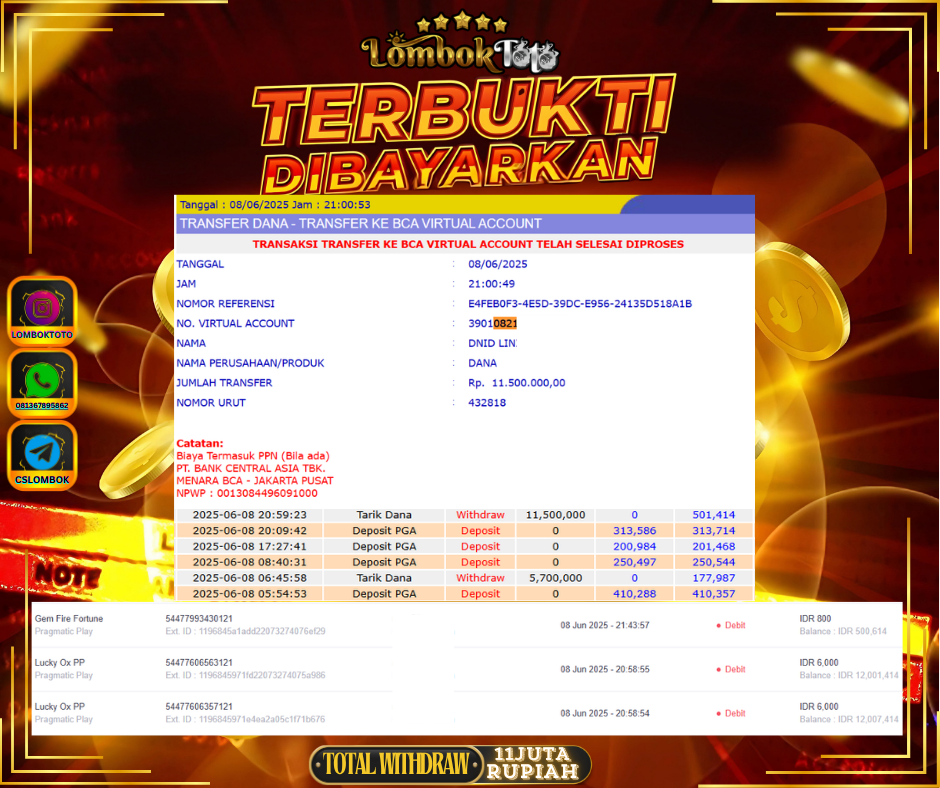Click Rp. 11.500.000,00 transfer amount

pyautogui.click(x=516, y=383)
